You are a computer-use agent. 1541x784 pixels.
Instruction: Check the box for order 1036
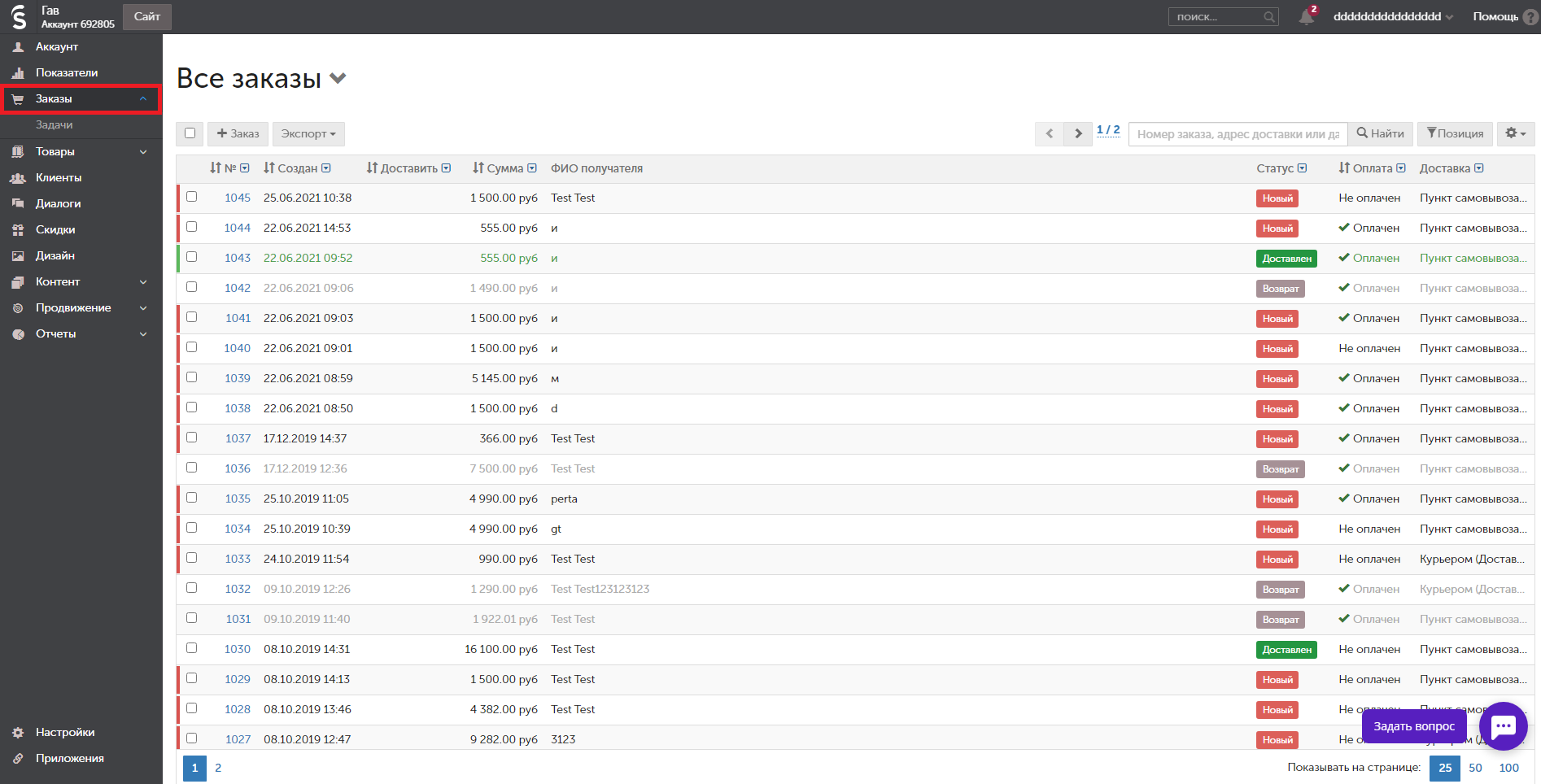tap(191, 468)
